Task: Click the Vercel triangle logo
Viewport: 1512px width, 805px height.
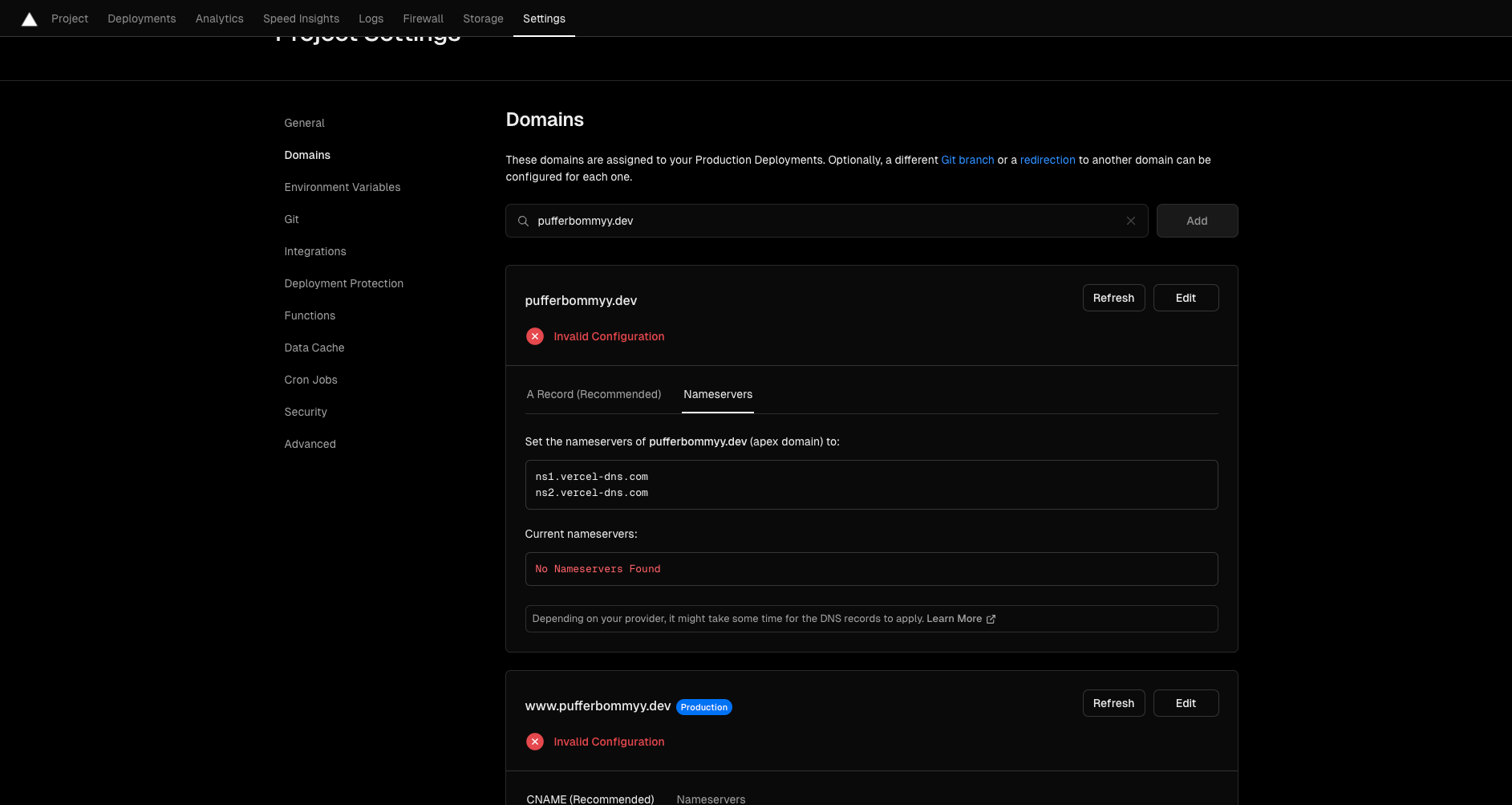Action: click(x=29, y=19)
